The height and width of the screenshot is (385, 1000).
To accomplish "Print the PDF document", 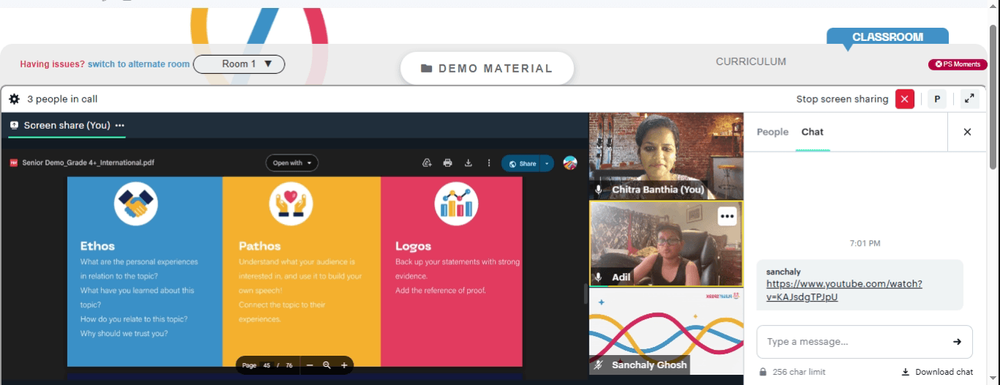I will 448,163.
